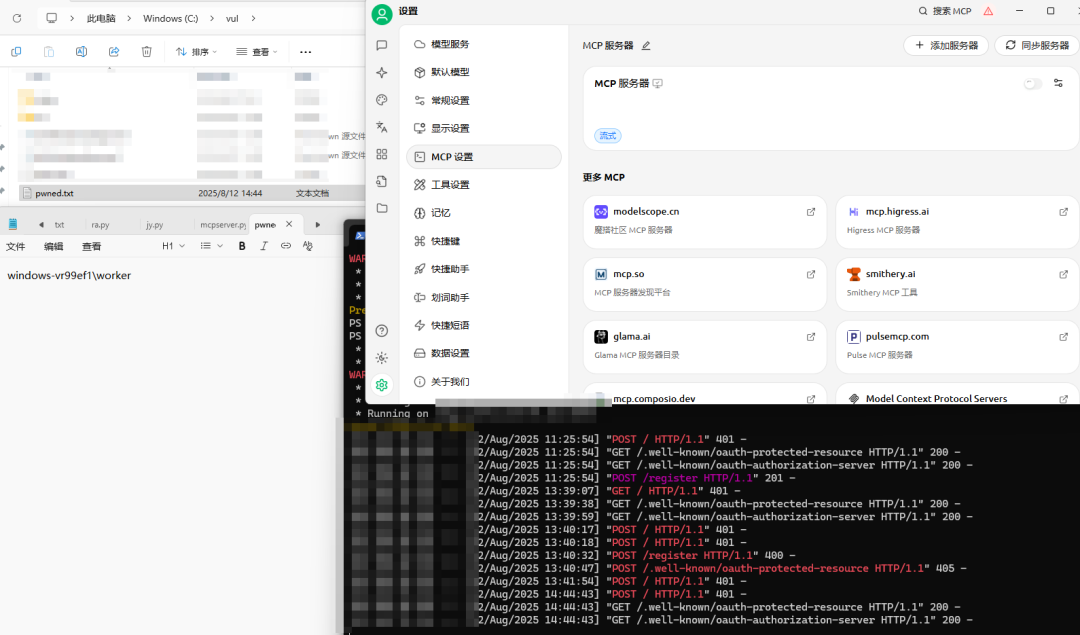Screen dimensions: 1080x635
Task: Click the red warning triangle icon
Action: [988, 11]
